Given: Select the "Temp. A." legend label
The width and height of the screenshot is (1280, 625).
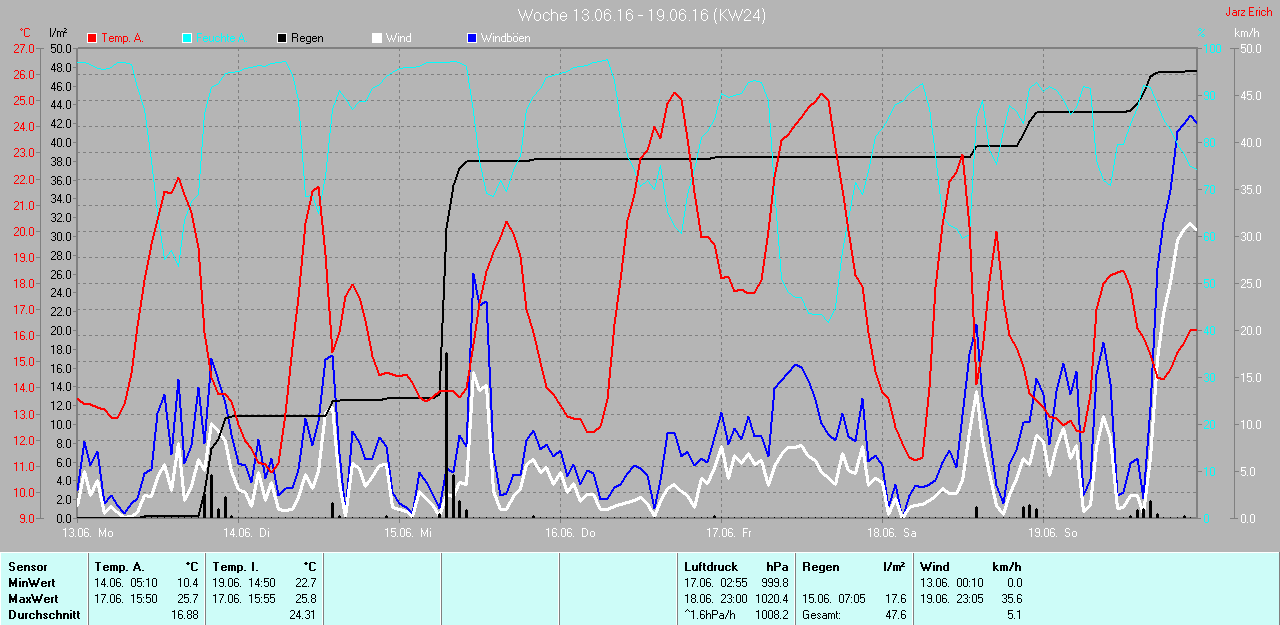Looking at the screenshot, I should pos(122,38).
